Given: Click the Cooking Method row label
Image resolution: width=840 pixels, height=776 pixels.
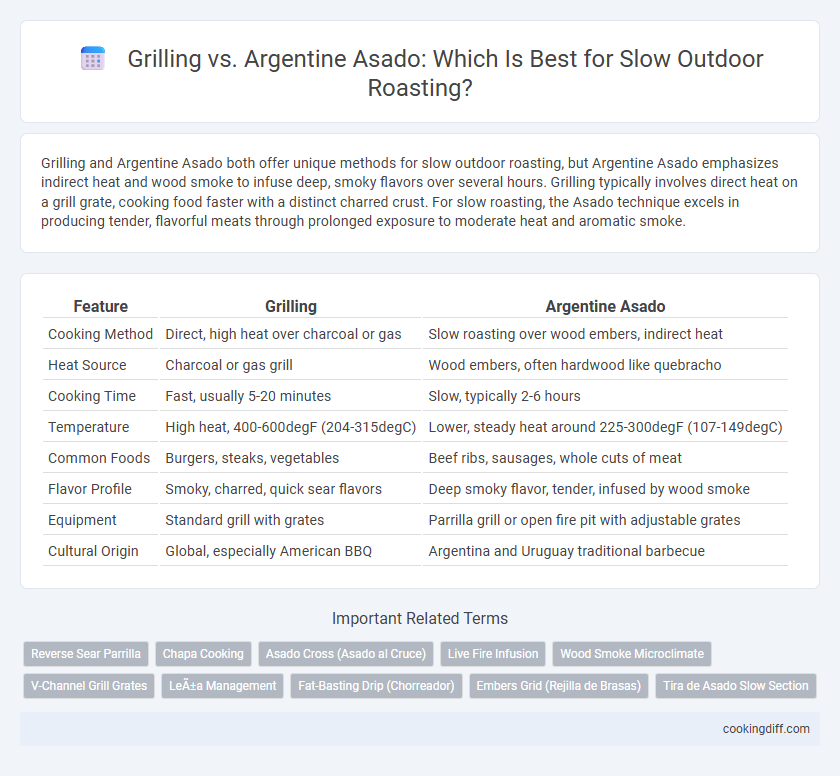Looking at the screenshot, I should coord(100,334).
